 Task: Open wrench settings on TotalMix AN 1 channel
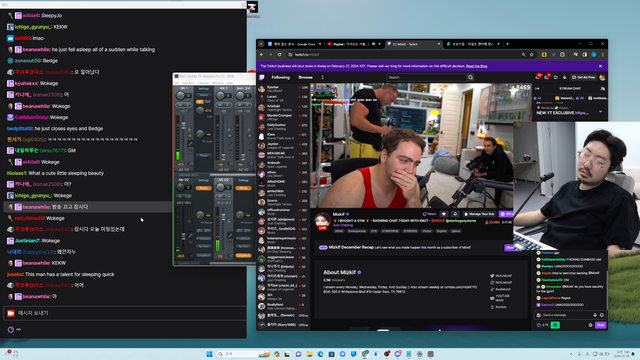[190, 144]
